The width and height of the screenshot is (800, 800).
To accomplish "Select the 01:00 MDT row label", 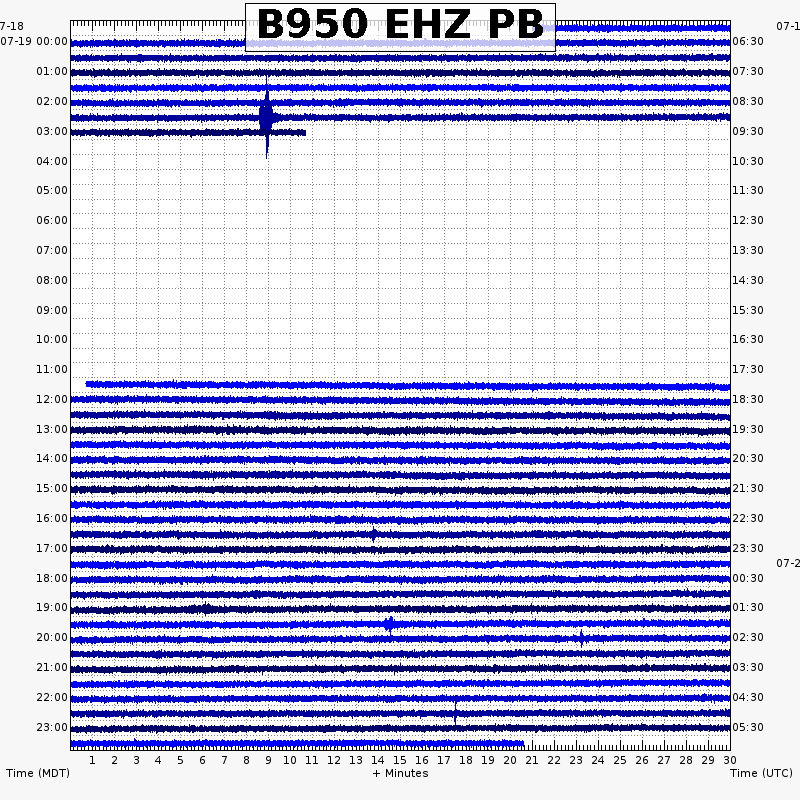I will click(52, 71).
